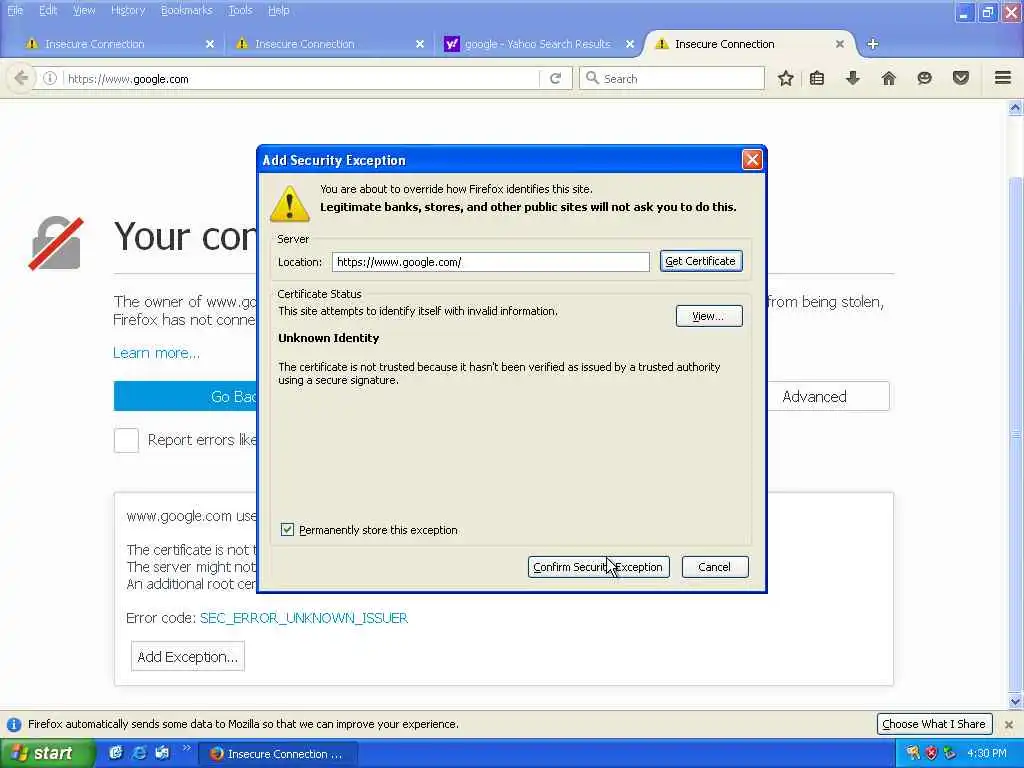Image resolution: width=1024 pixels, height=768 pixels.
Task: Click Cancel in the exception dialog
Action: tap(714, 567)
